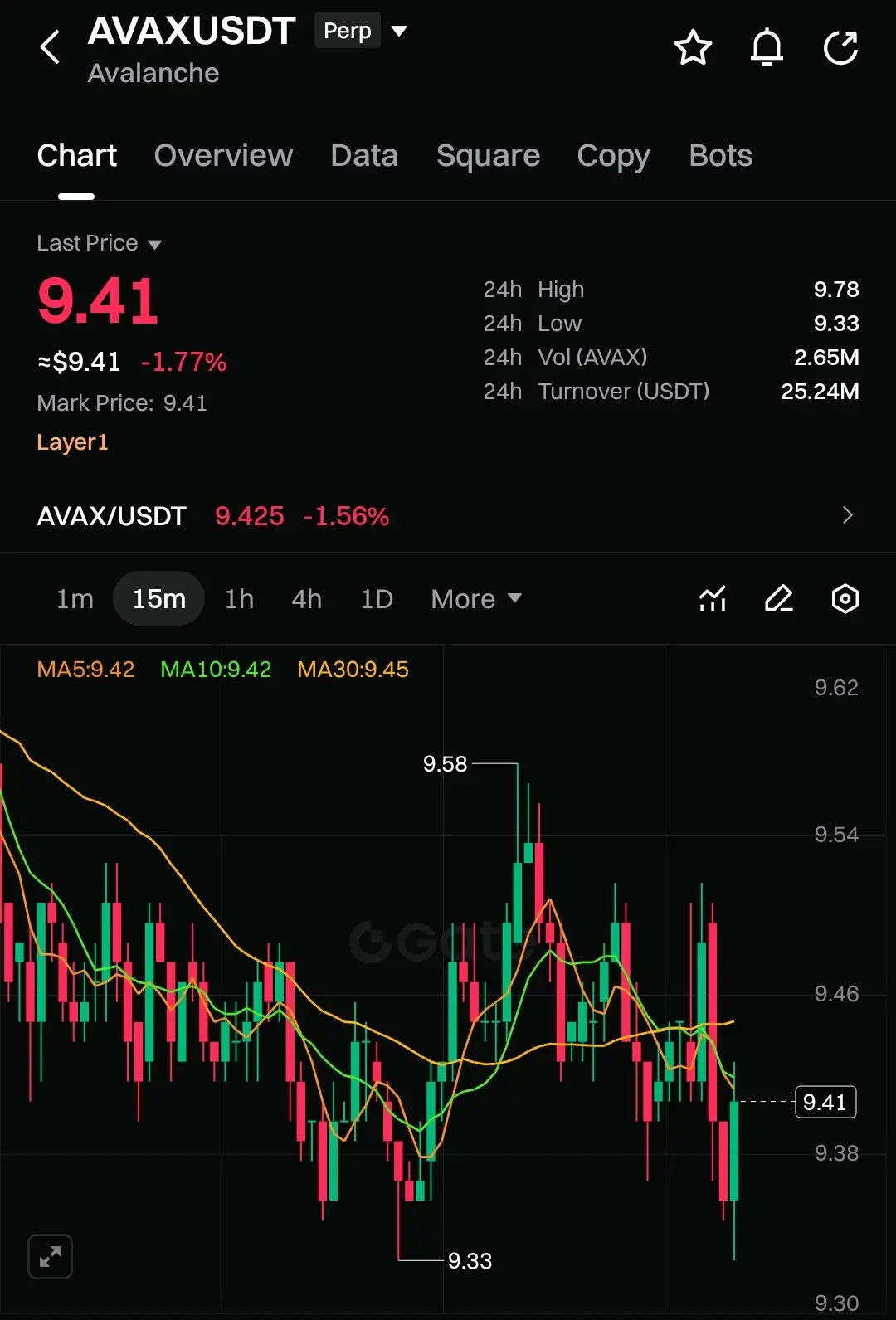Select the 15m timeframe
Image resolution: width=896 pixels, height=1320 pixels.
click(x=158, y=598)
